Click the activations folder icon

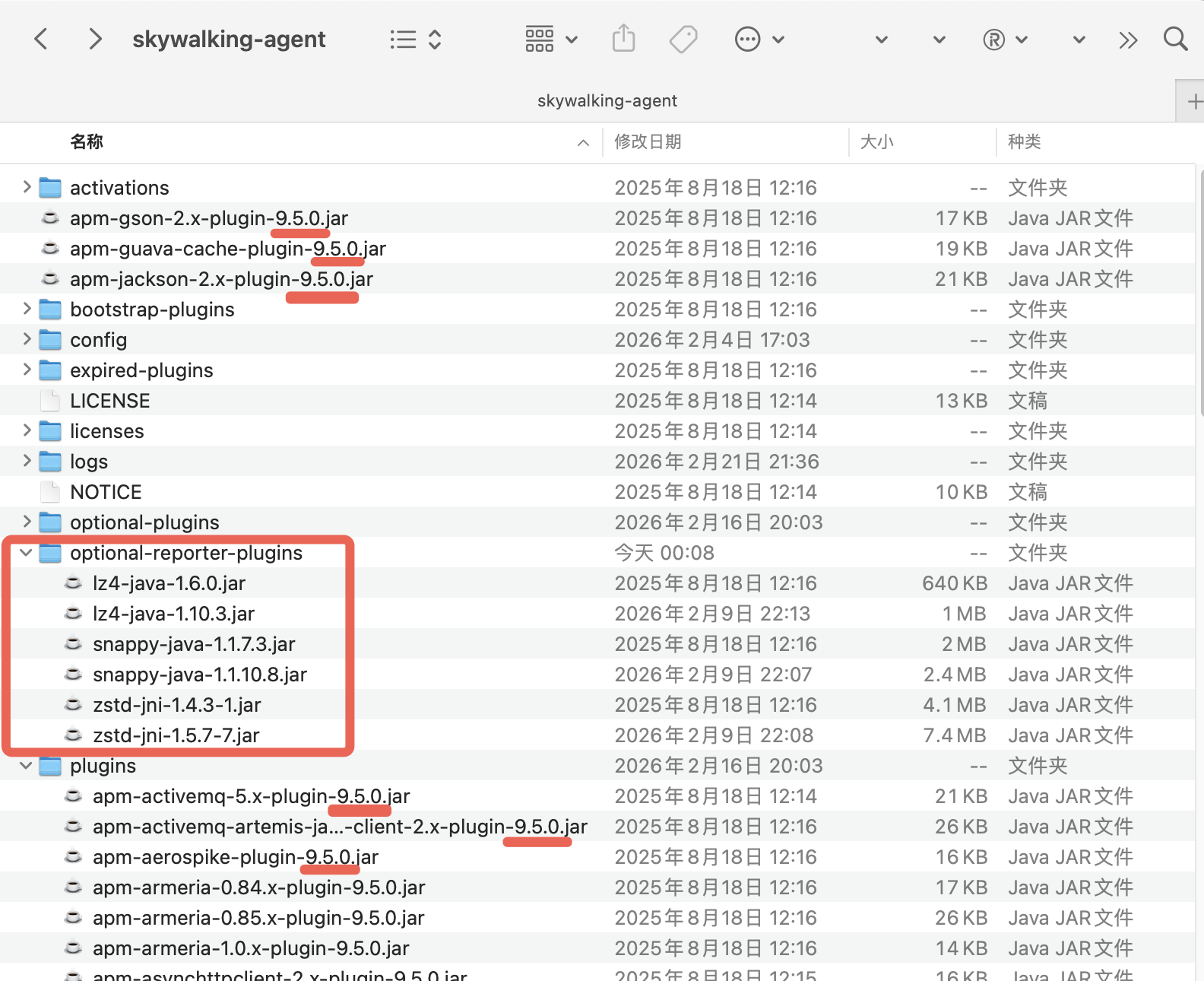coord(50,187)
